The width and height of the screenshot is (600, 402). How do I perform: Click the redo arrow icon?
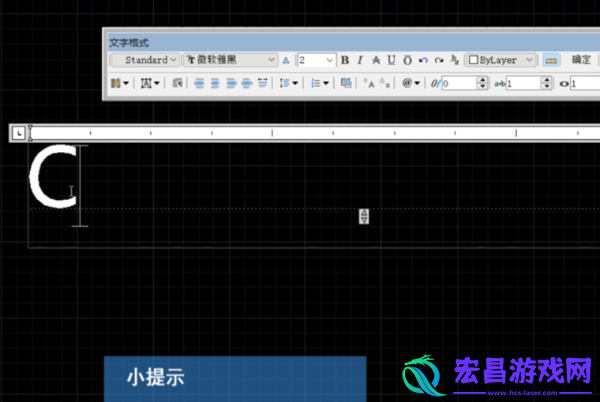point(439,60)
